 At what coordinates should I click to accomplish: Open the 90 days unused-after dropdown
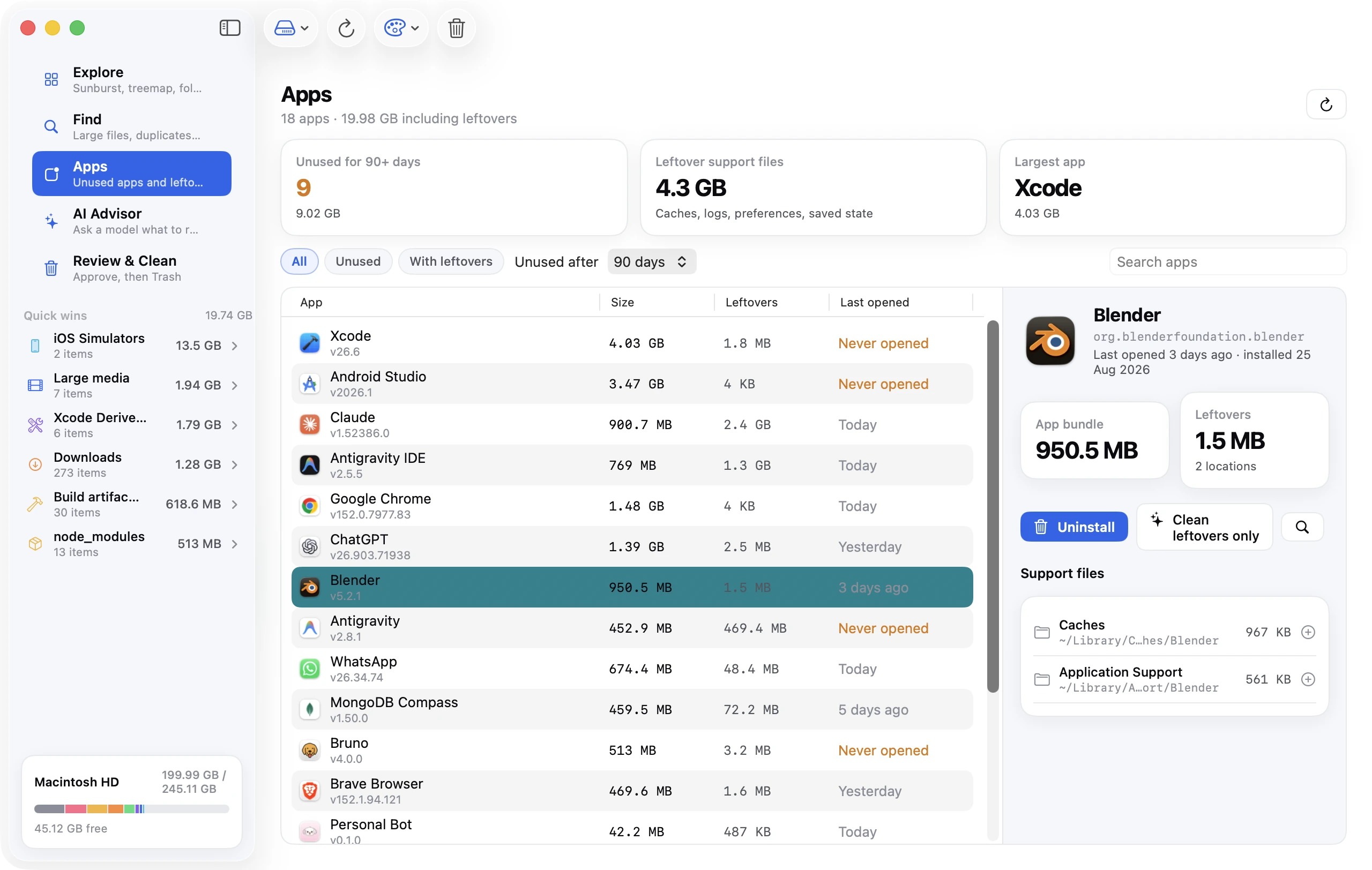tap(651, 261)
